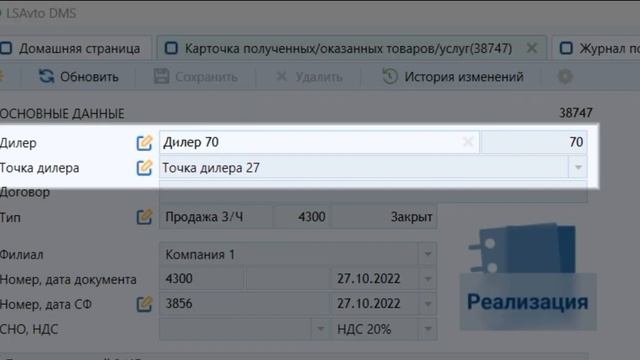The image size is (640, 360).
Task: Click the СФ number field 3856
Action: pyautogui.click(x=244, y=304)
